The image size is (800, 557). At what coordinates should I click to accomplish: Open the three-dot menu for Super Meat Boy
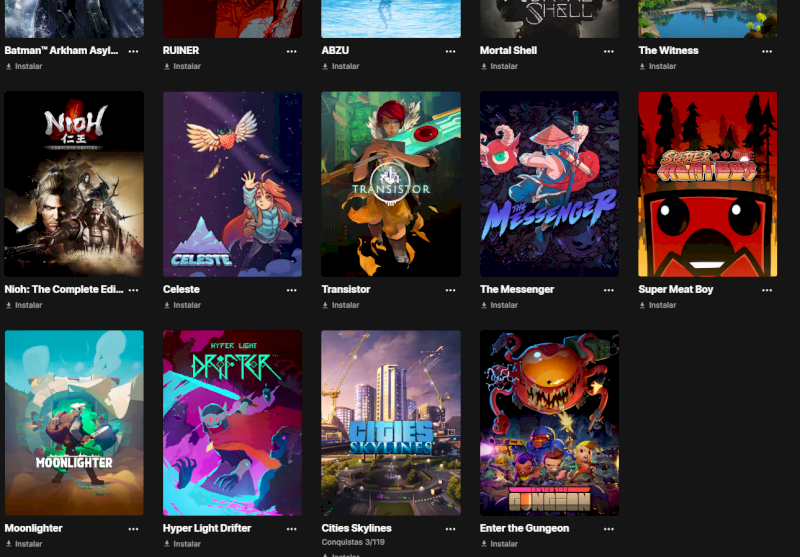coord(767,290)
